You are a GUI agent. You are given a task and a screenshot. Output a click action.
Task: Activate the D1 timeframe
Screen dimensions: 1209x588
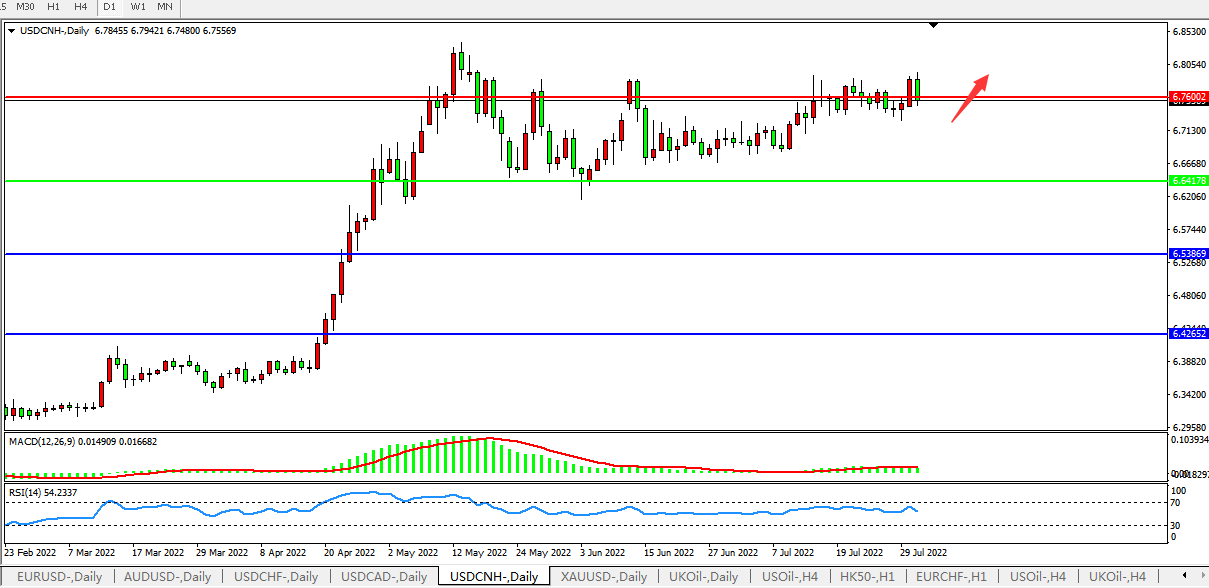tap(110, 7)
